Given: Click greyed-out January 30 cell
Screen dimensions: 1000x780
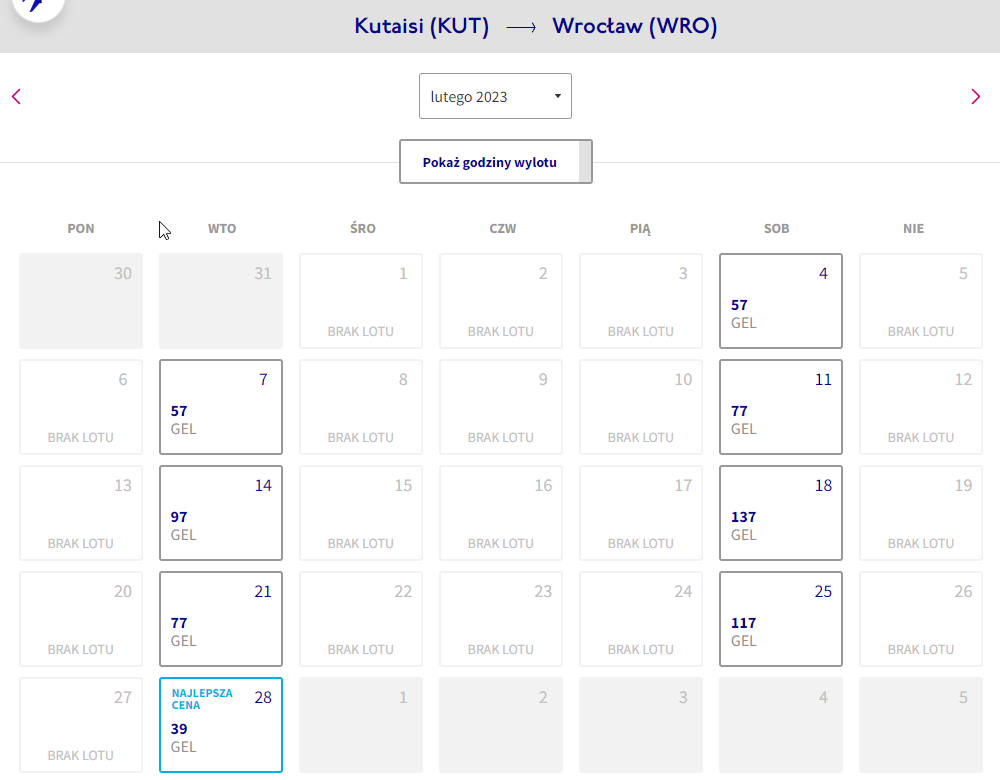Looking at the screenshot, I should click(x=81, y=301).
